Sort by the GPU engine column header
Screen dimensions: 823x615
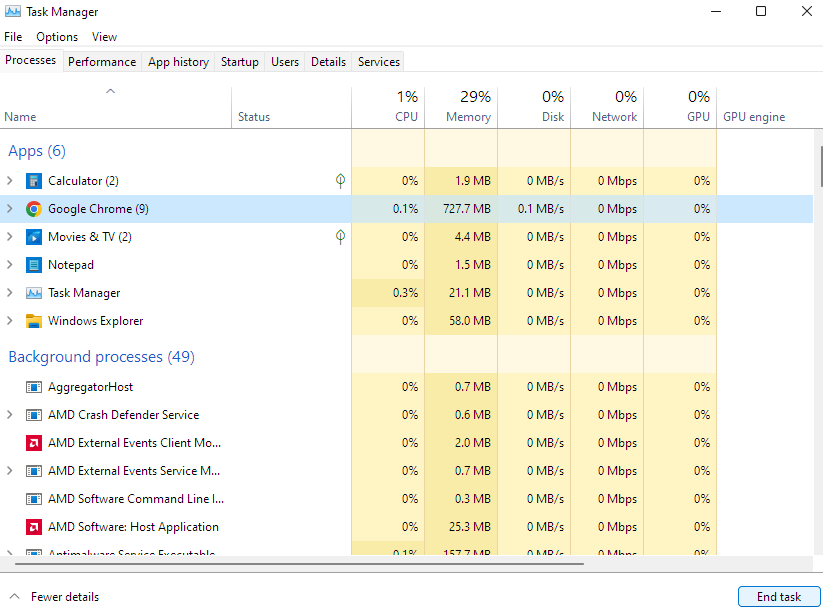(764, 108)
